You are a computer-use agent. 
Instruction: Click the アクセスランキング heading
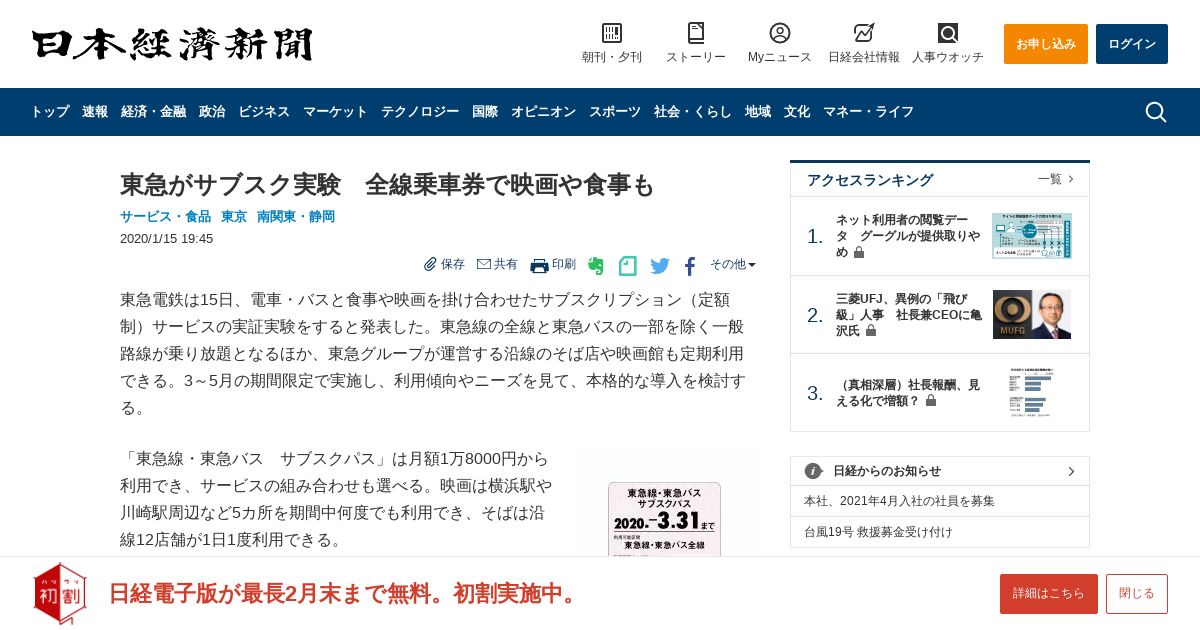pyautogui.click(x=870, y=180)
